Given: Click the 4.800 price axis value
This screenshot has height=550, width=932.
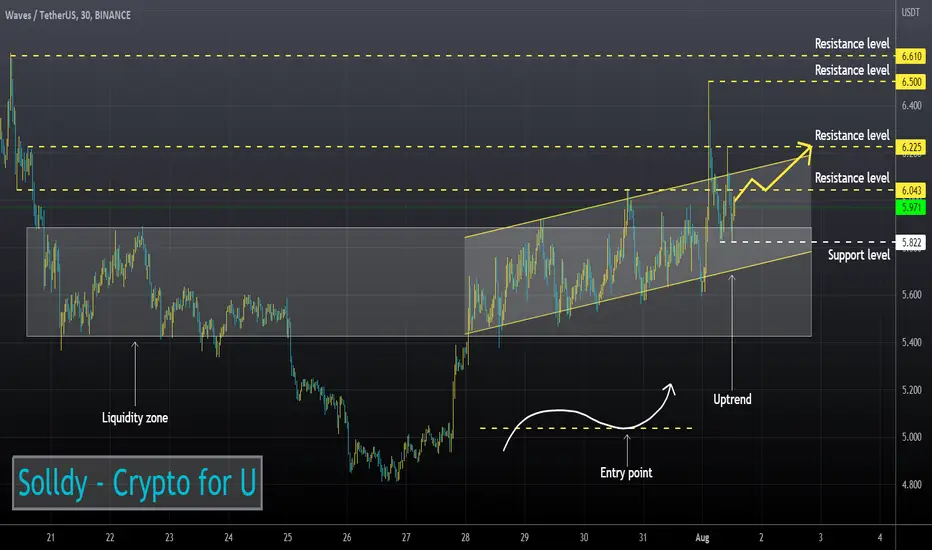Looking at the screenshot, I should click(911, 485).
